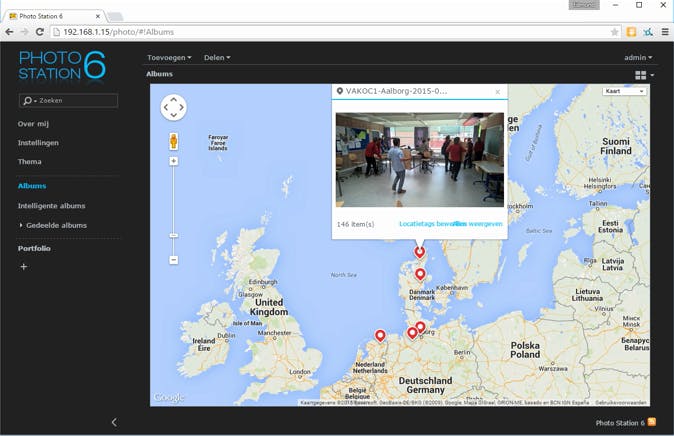Zoom out with map minus button
This screenshot has width=674, height=436.
pos(174,260)
